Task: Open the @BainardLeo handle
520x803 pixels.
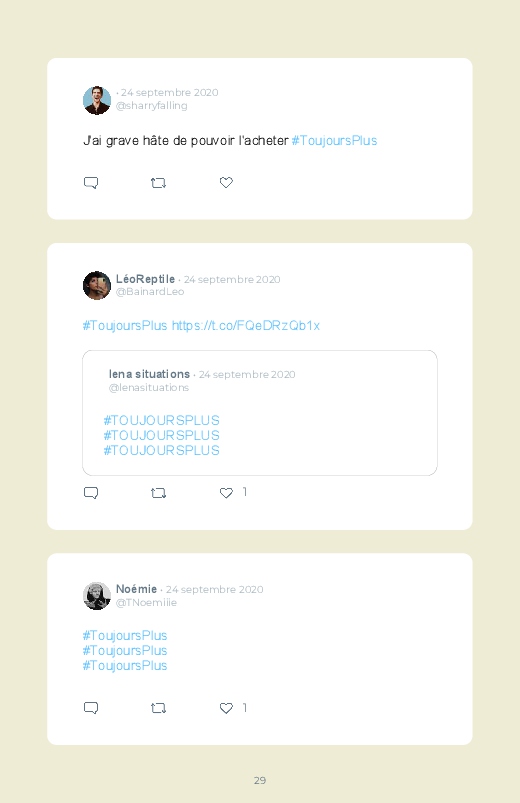Action: click(150, 292)
